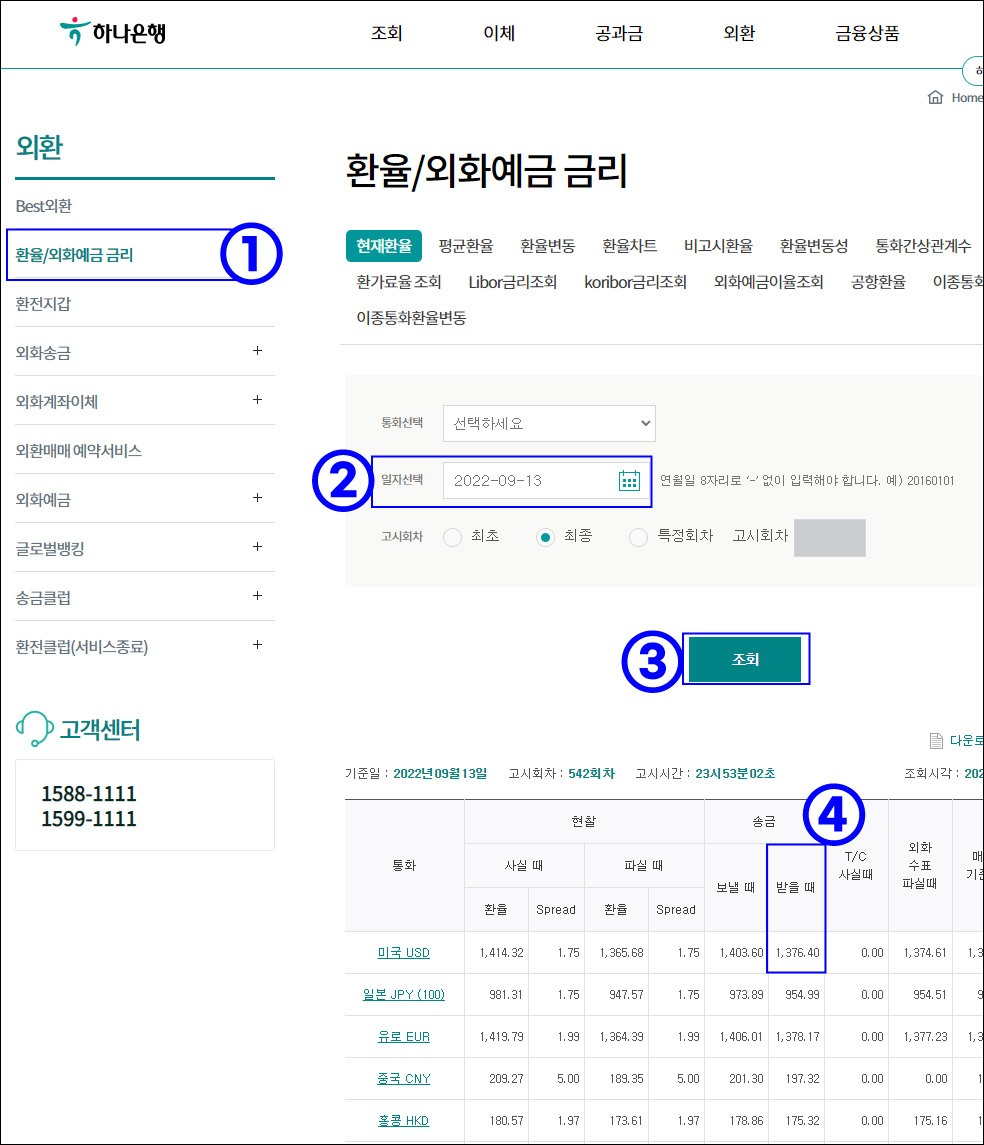Open the calendar icon in 일자선택 field
Image resolution: width=984 pixels, height=1145 pixels.
tap(629, 481)
